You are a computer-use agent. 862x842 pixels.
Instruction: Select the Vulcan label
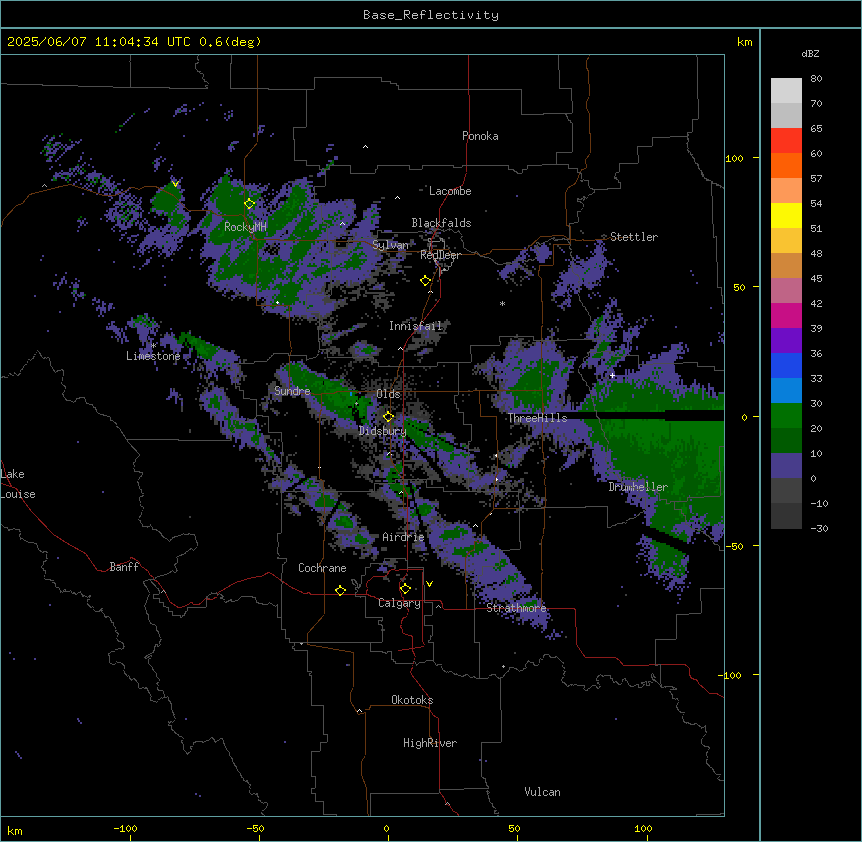pos(542,792)
